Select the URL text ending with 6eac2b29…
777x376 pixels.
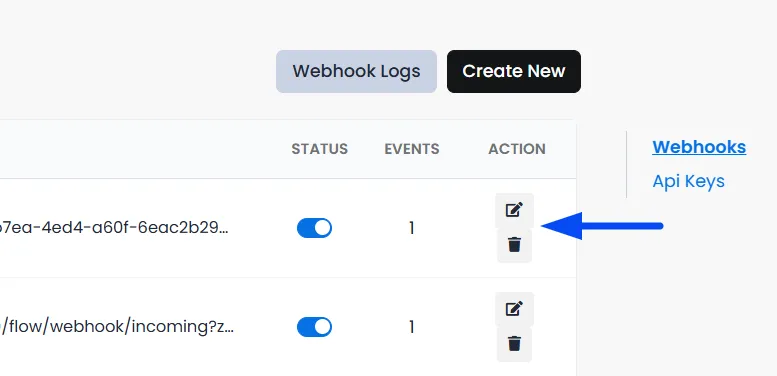(x=114, y=228)
